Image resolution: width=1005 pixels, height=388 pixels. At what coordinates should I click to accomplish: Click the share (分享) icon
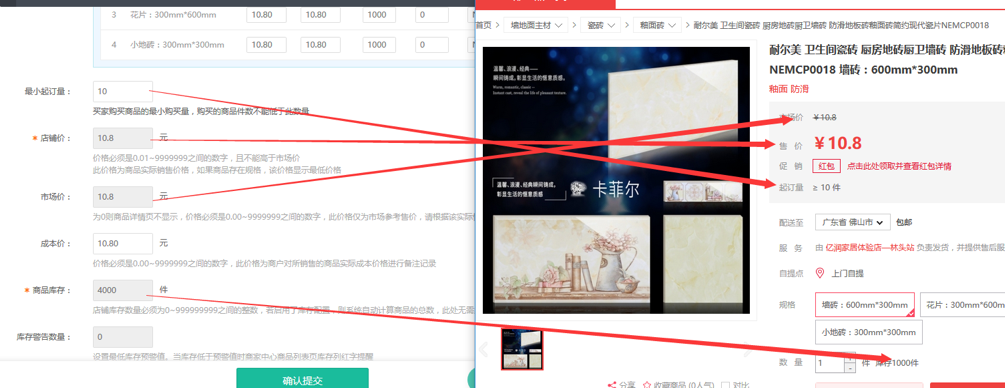(611, 385)
